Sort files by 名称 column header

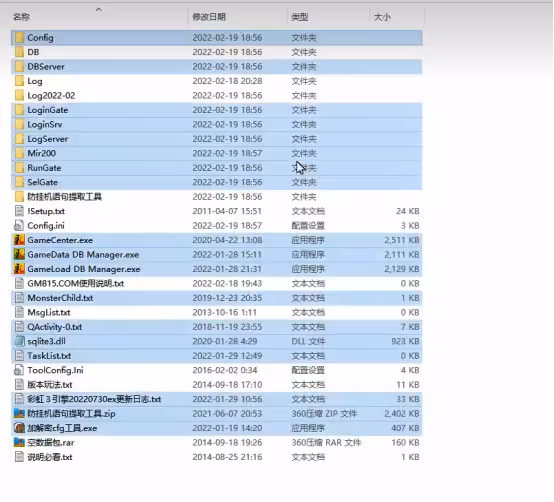point(21,17)
